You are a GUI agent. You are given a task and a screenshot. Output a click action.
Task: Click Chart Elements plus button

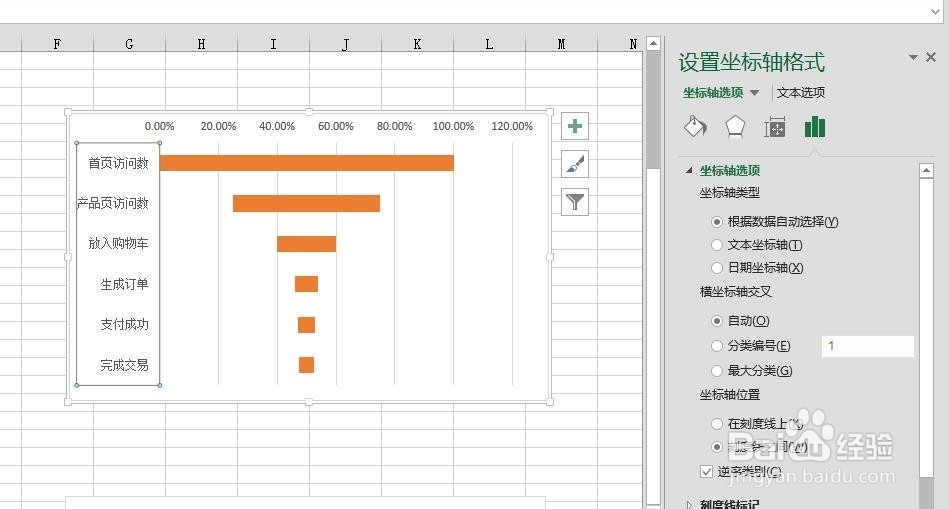tap(575, 126)
